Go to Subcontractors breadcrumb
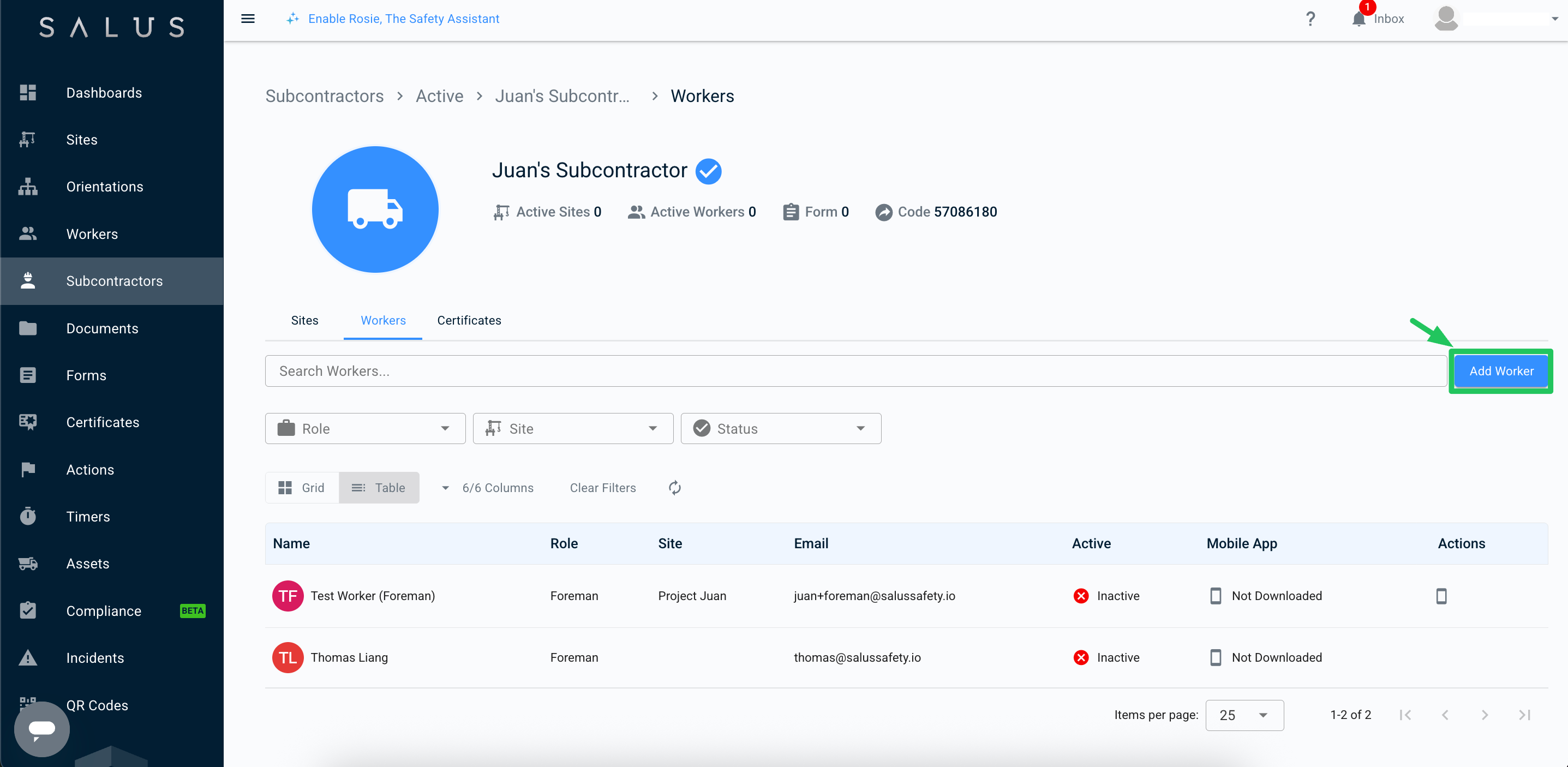 325,95
